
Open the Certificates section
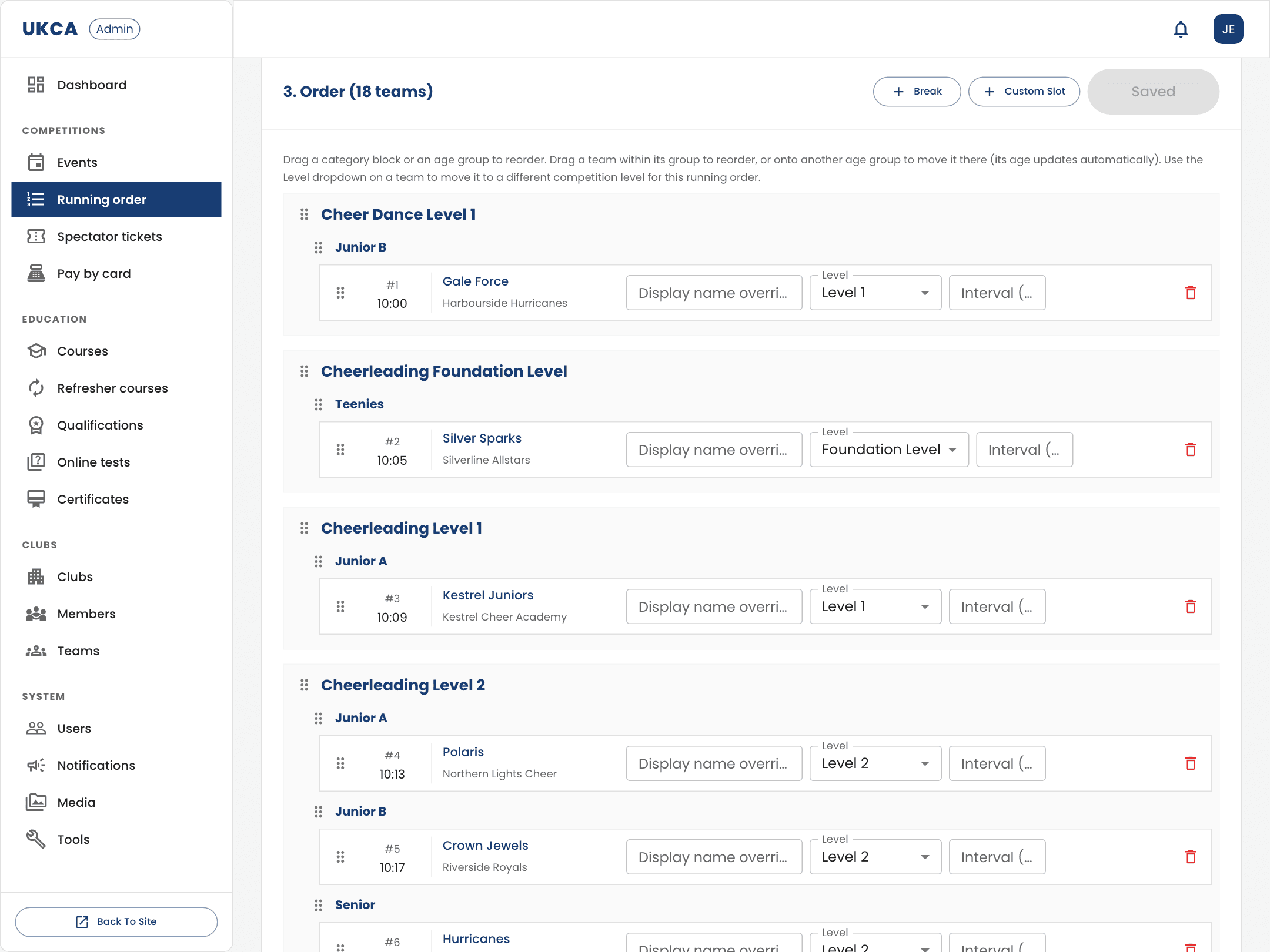(x=116, y=500)
